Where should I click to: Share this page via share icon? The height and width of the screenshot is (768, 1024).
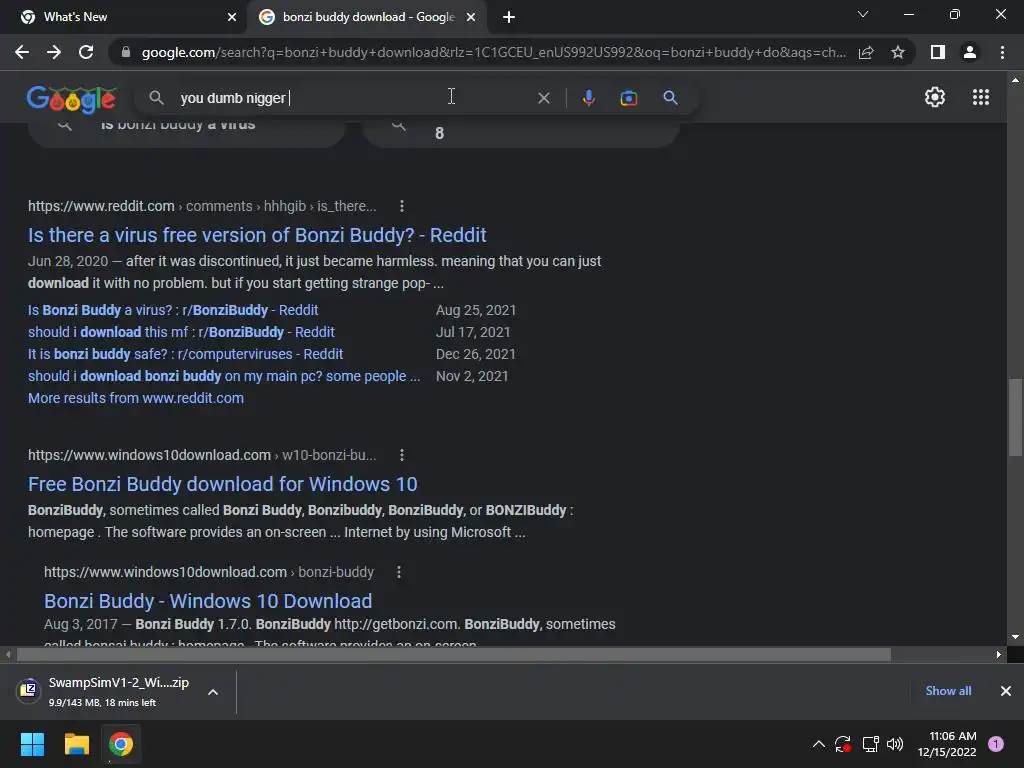pyautogui.click(x=866, y=52)
